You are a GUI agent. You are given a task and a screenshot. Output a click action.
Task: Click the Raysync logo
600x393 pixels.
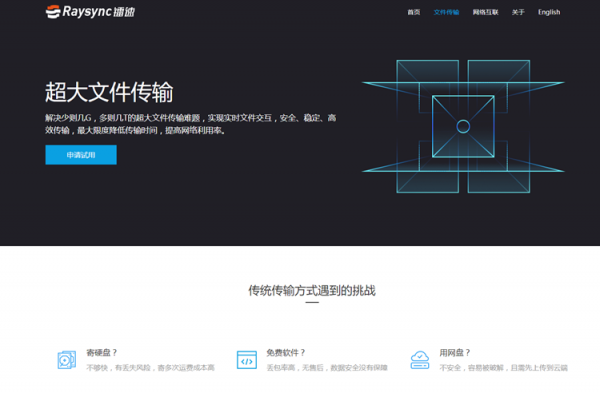(90, 11)
